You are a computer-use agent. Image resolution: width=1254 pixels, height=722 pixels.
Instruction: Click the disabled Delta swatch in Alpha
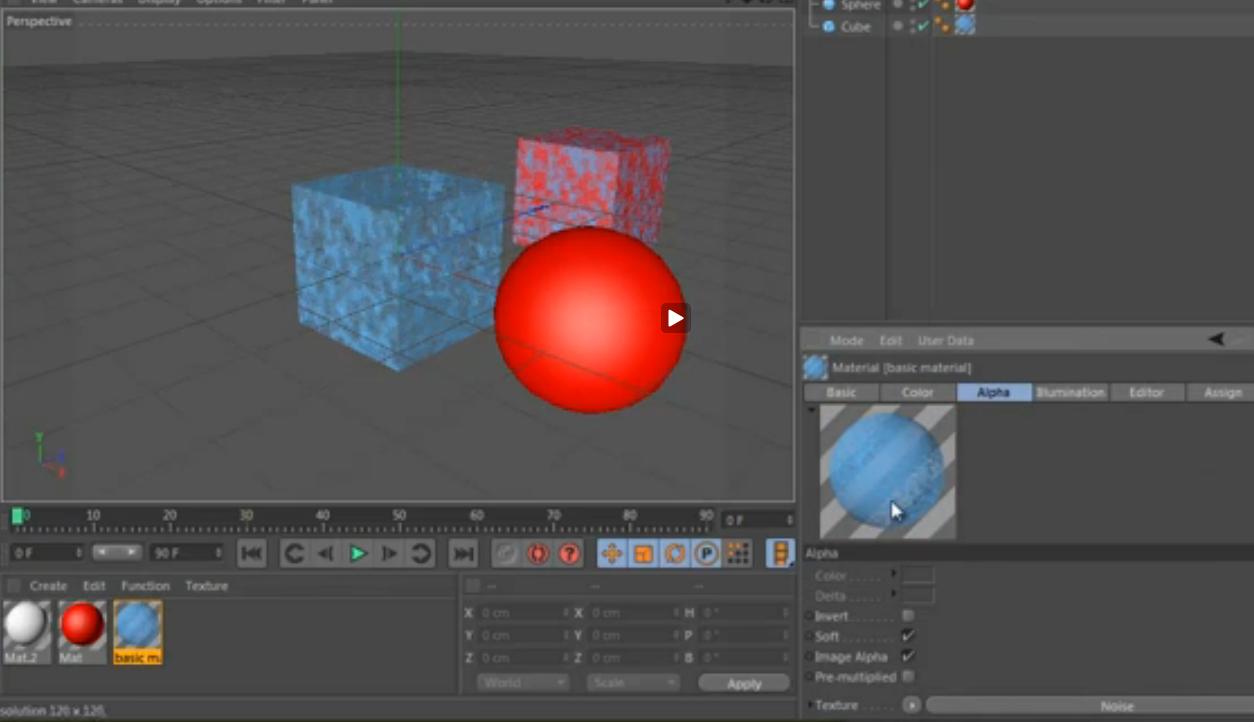pyautogui.click(x=918, y=596)
